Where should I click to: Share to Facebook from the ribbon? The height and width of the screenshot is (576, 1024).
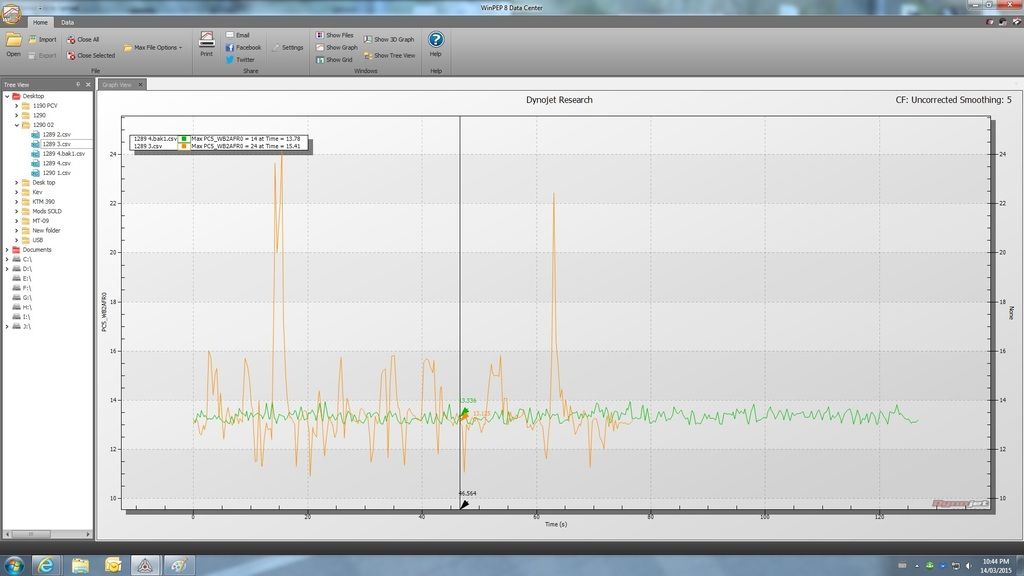tap(243, 47)
